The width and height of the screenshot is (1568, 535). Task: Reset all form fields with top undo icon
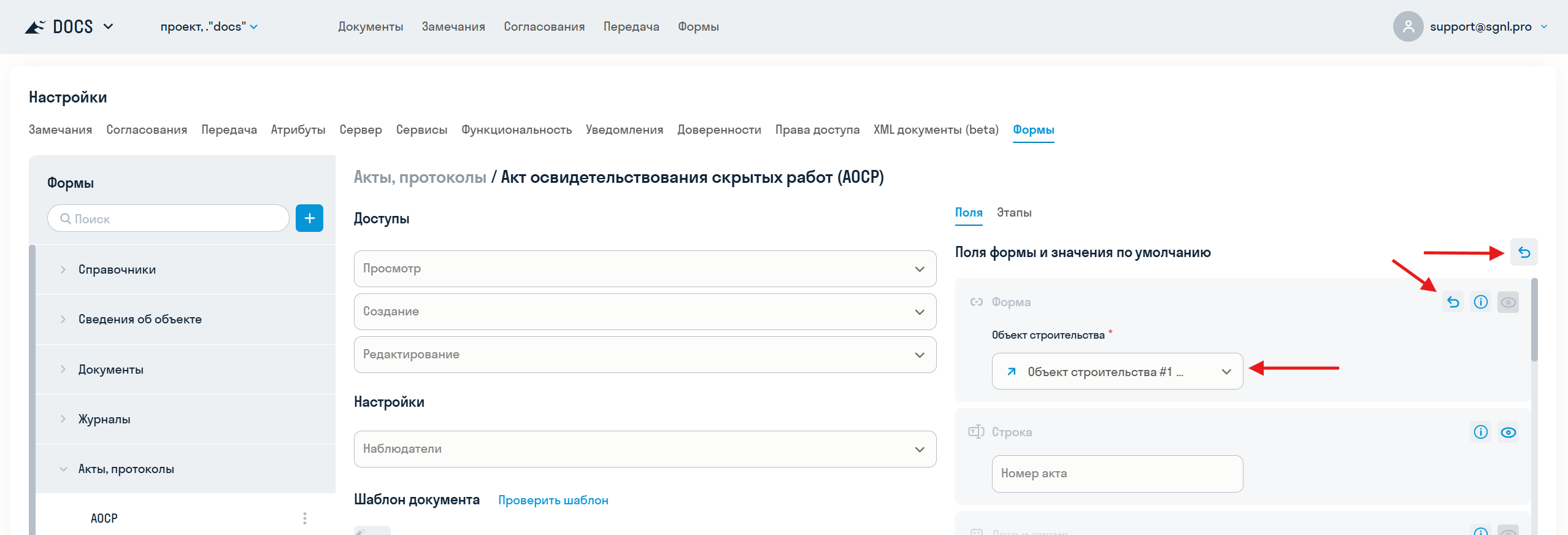pyautogui.click(x=1524, y=252)
